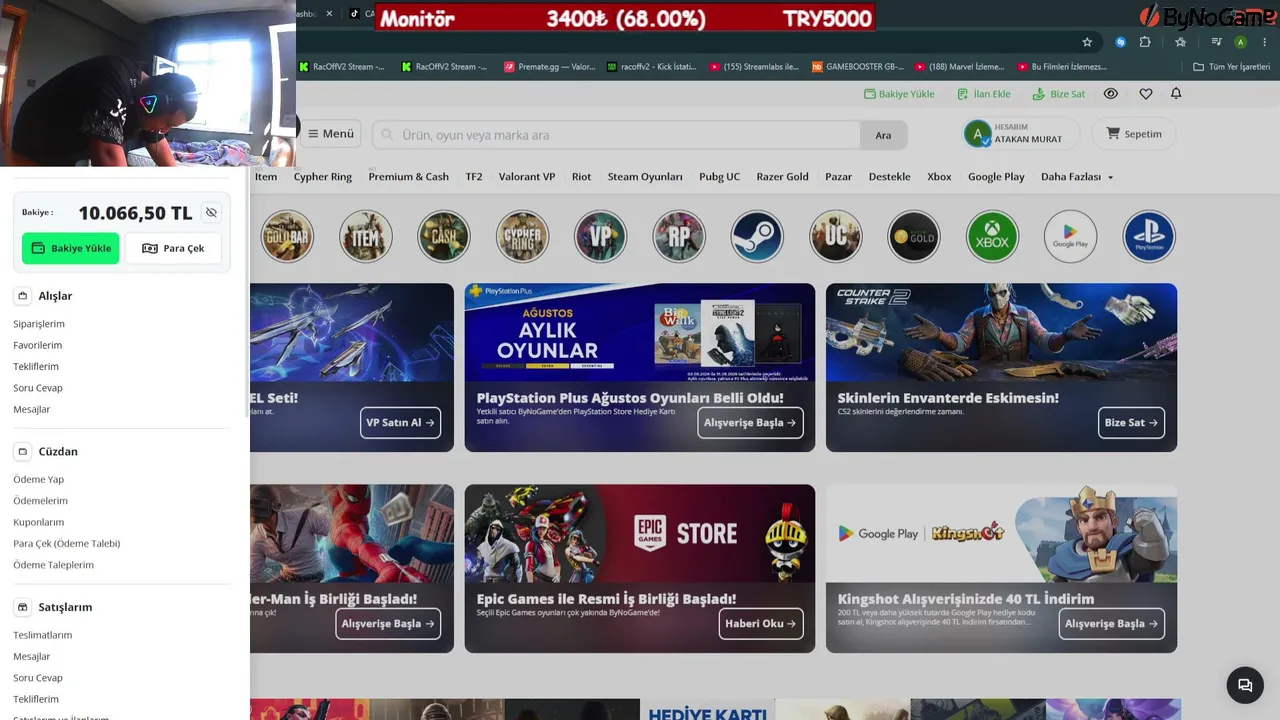Image resolution: width=1280 pixels, height=720 pixels.
Task: Click the İlan Ekle link in header
Action: point(984,94)
